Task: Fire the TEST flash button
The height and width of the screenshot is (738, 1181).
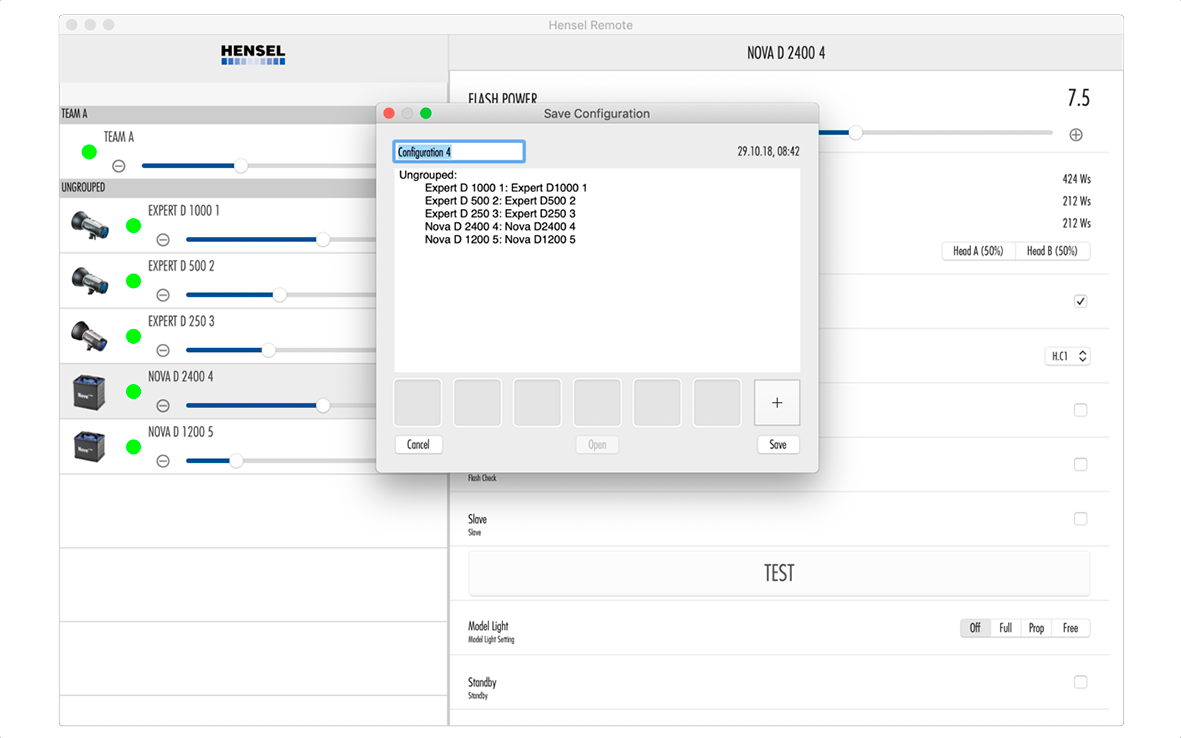Action: (779, 573)
